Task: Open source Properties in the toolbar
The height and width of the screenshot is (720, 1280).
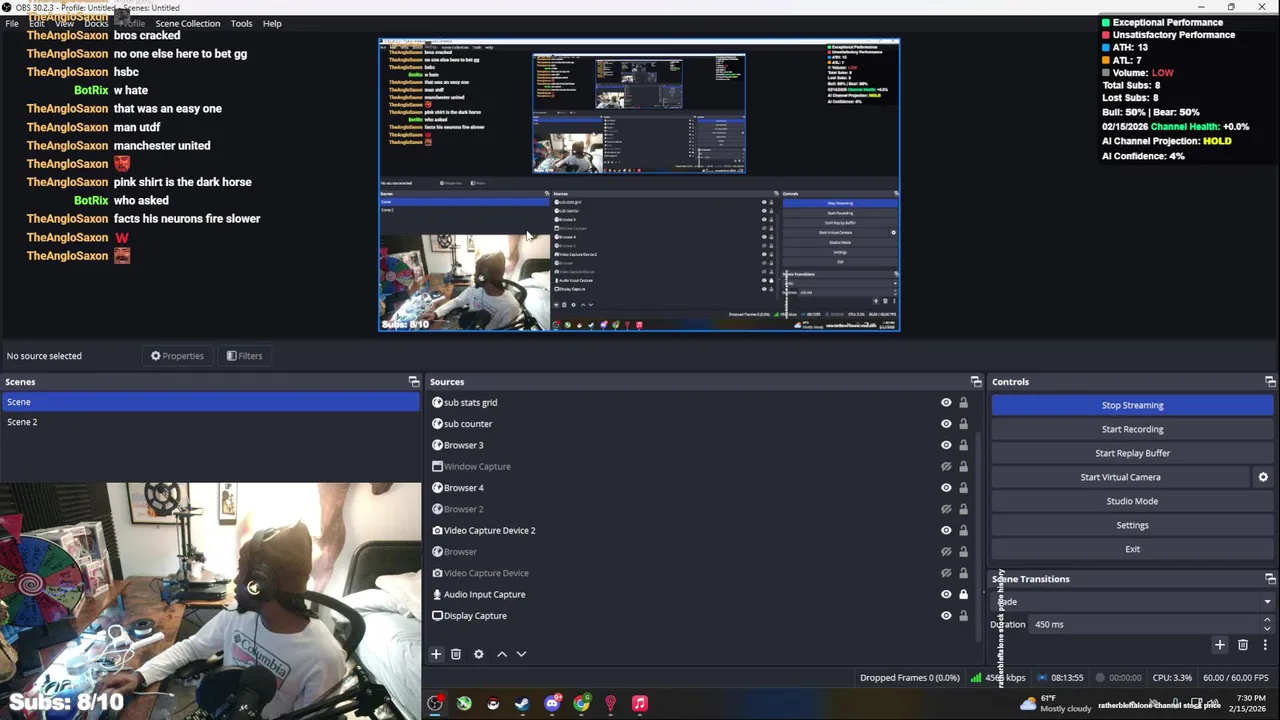Action: coord(177,356)
